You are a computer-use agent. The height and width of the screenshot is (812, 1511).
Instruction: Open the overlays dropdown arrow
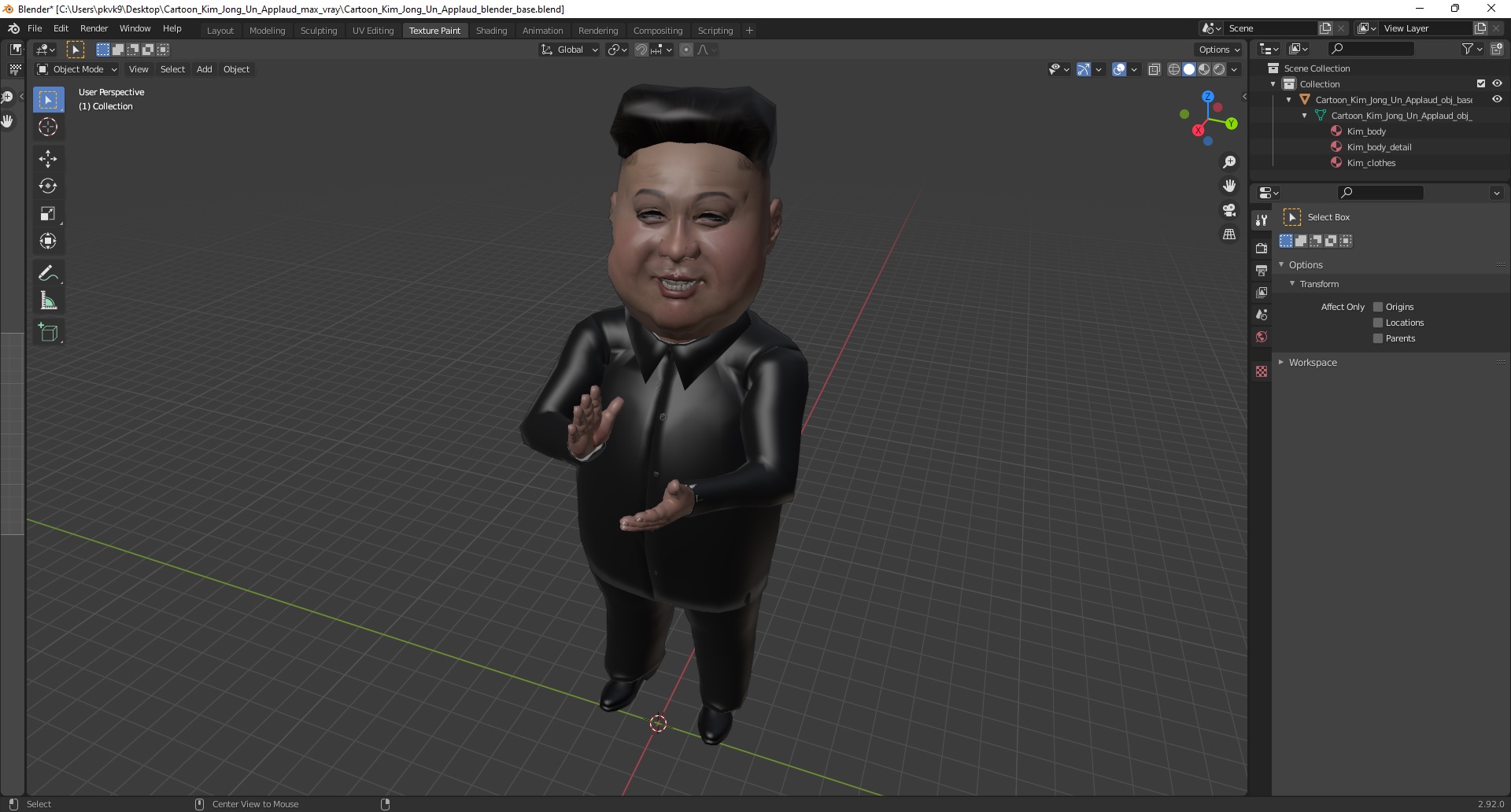(x=1134, y=69)
